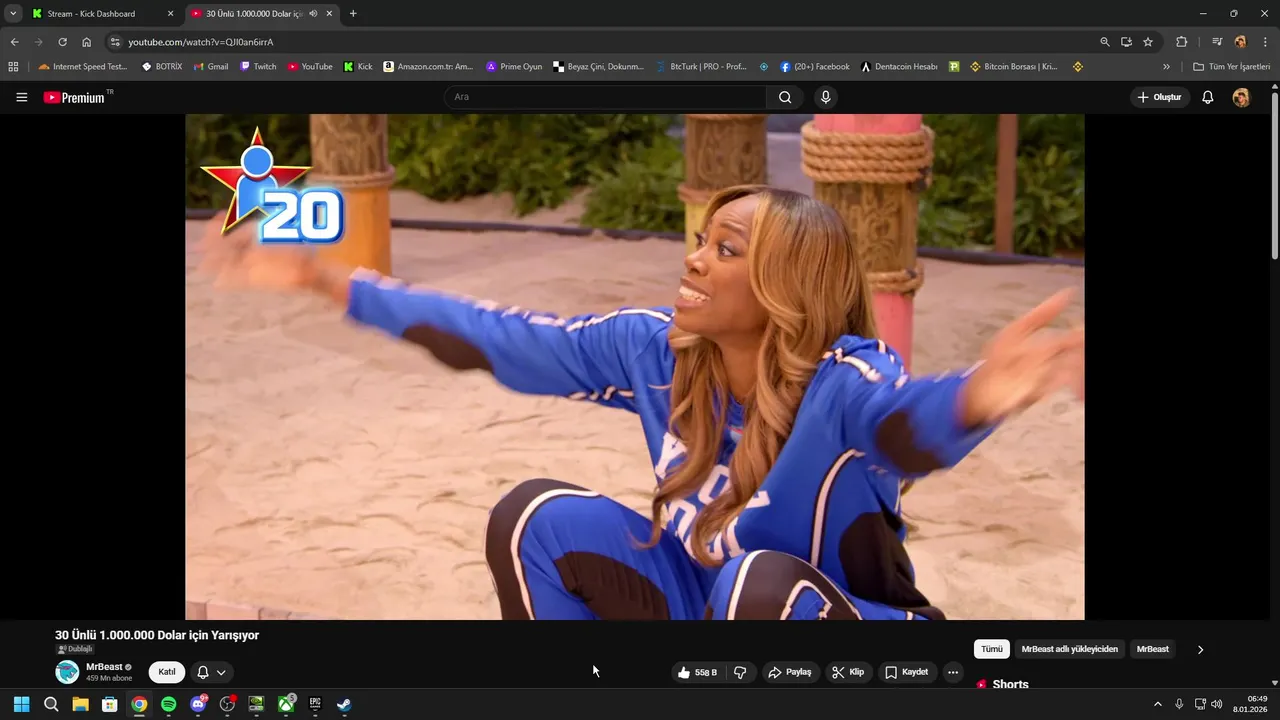Open YouTube account avatar menu
Screen dimensions: 1280x720
[x=1241, y=97]
